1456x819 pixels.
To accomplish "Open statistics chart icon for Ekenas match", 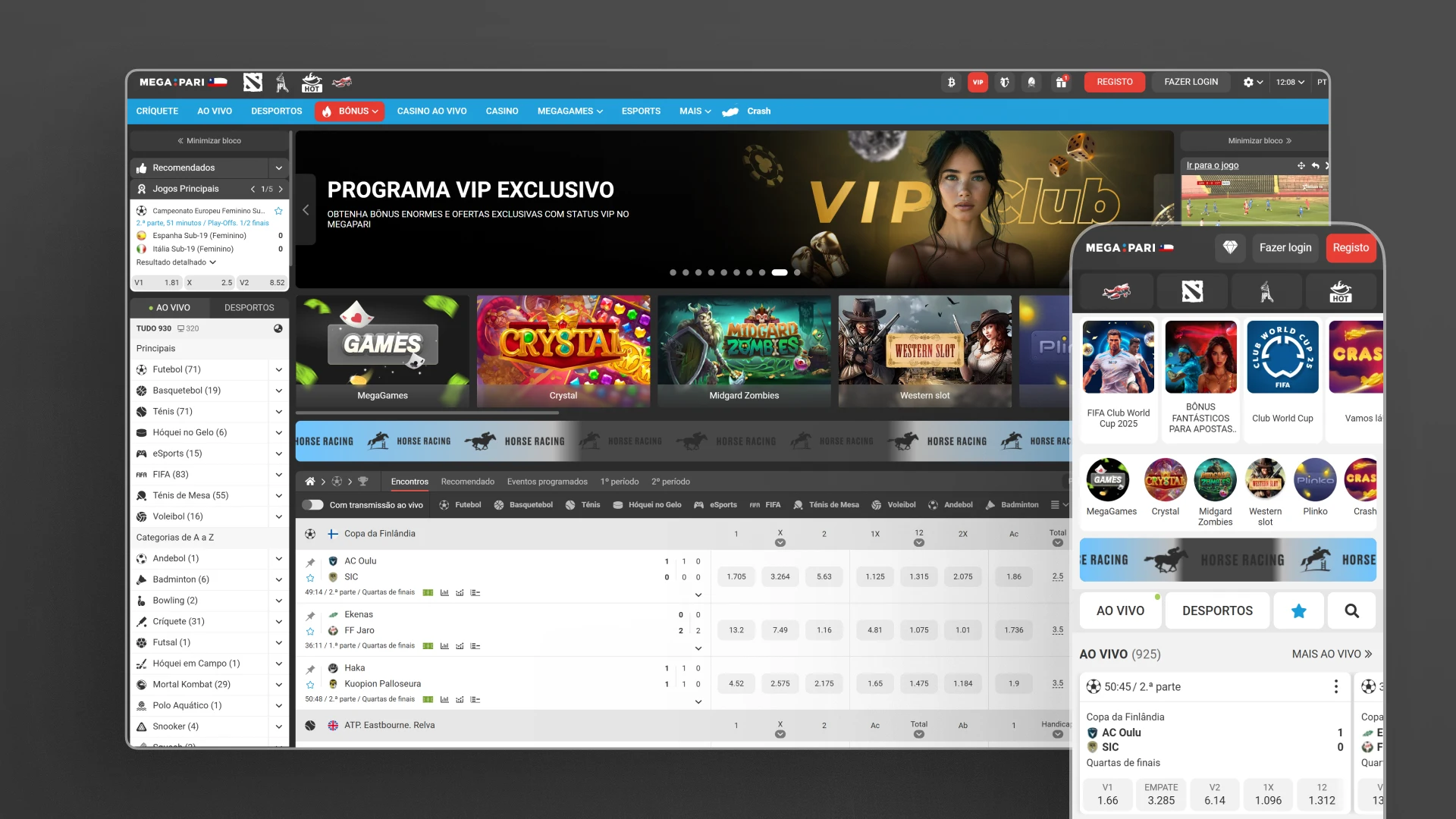I will (x=444, y=646).
